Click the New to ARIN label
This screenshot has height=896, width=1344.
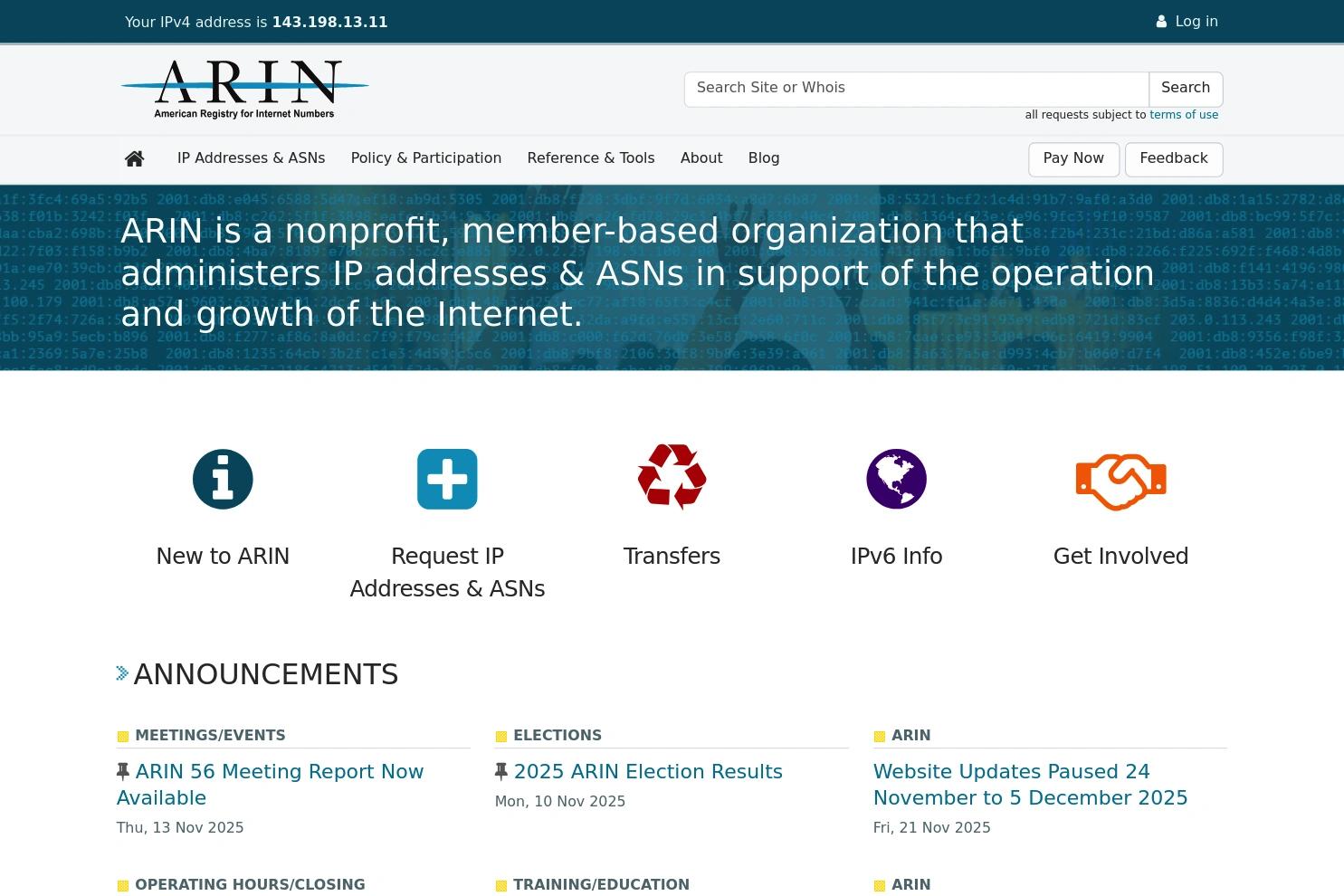point(223,557)
